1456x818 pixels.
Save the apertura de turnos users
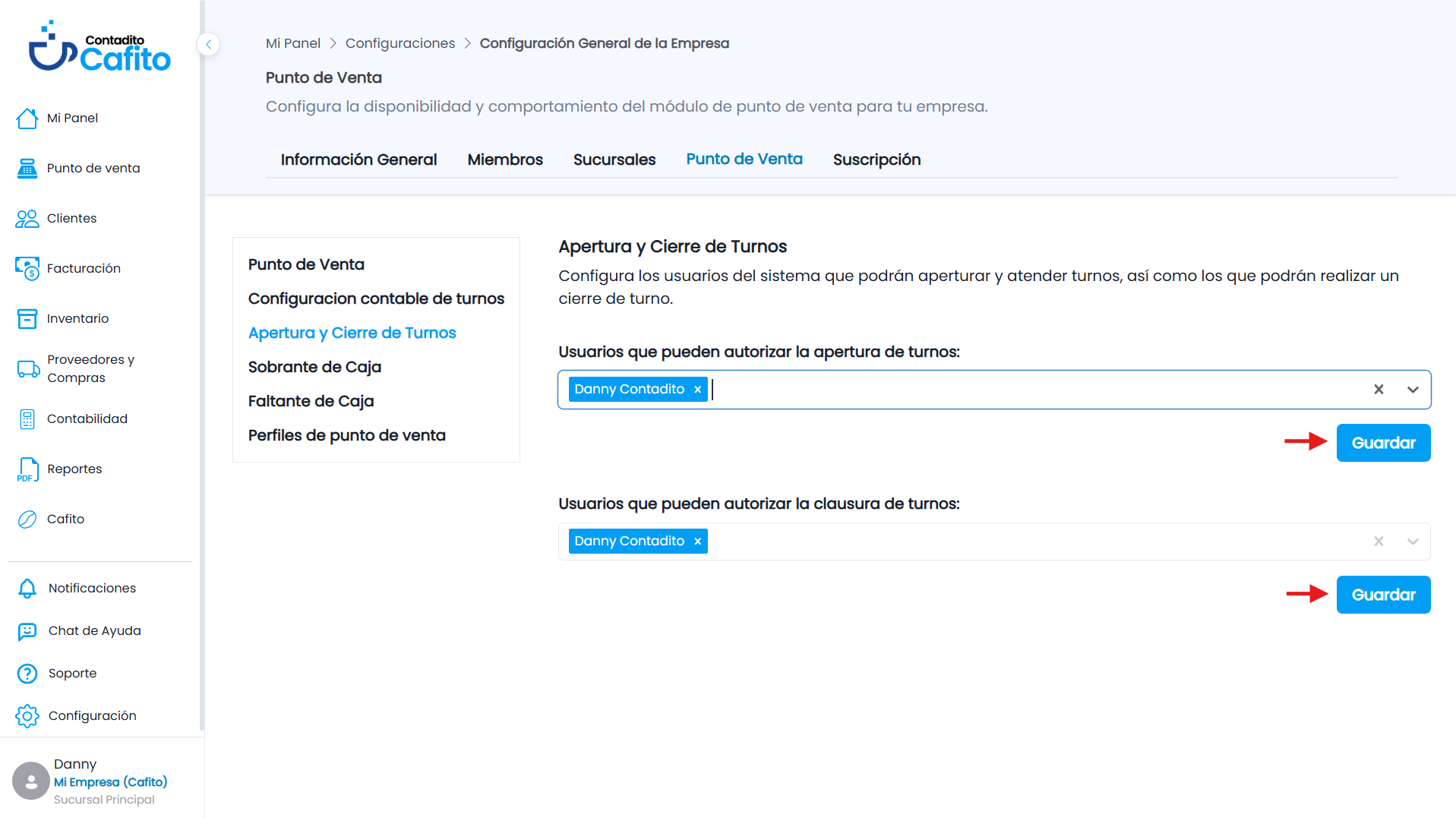(x=1383, y=443)
